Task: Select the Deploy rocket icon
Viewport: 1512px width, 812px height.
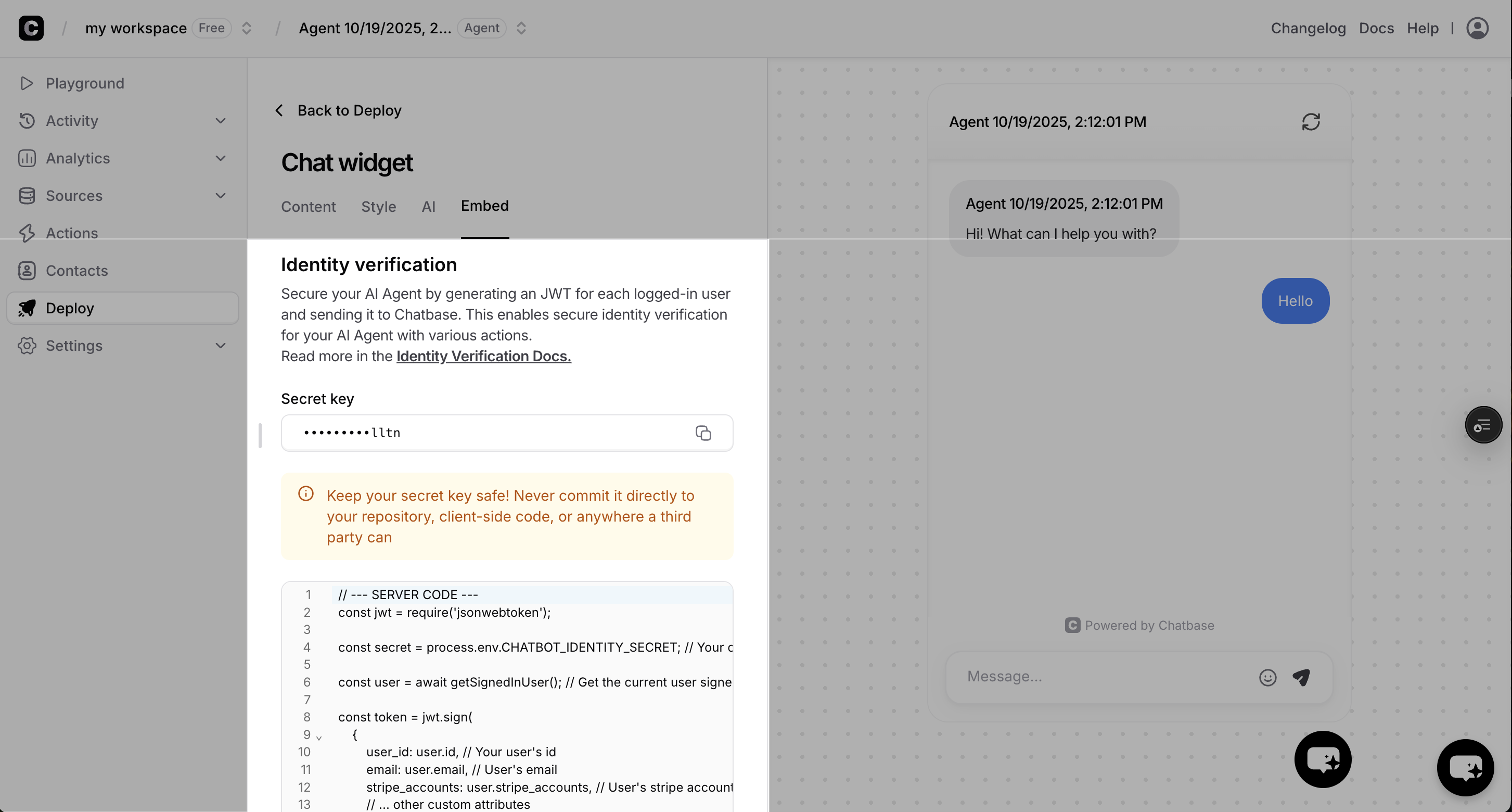Action: (27, 308)
